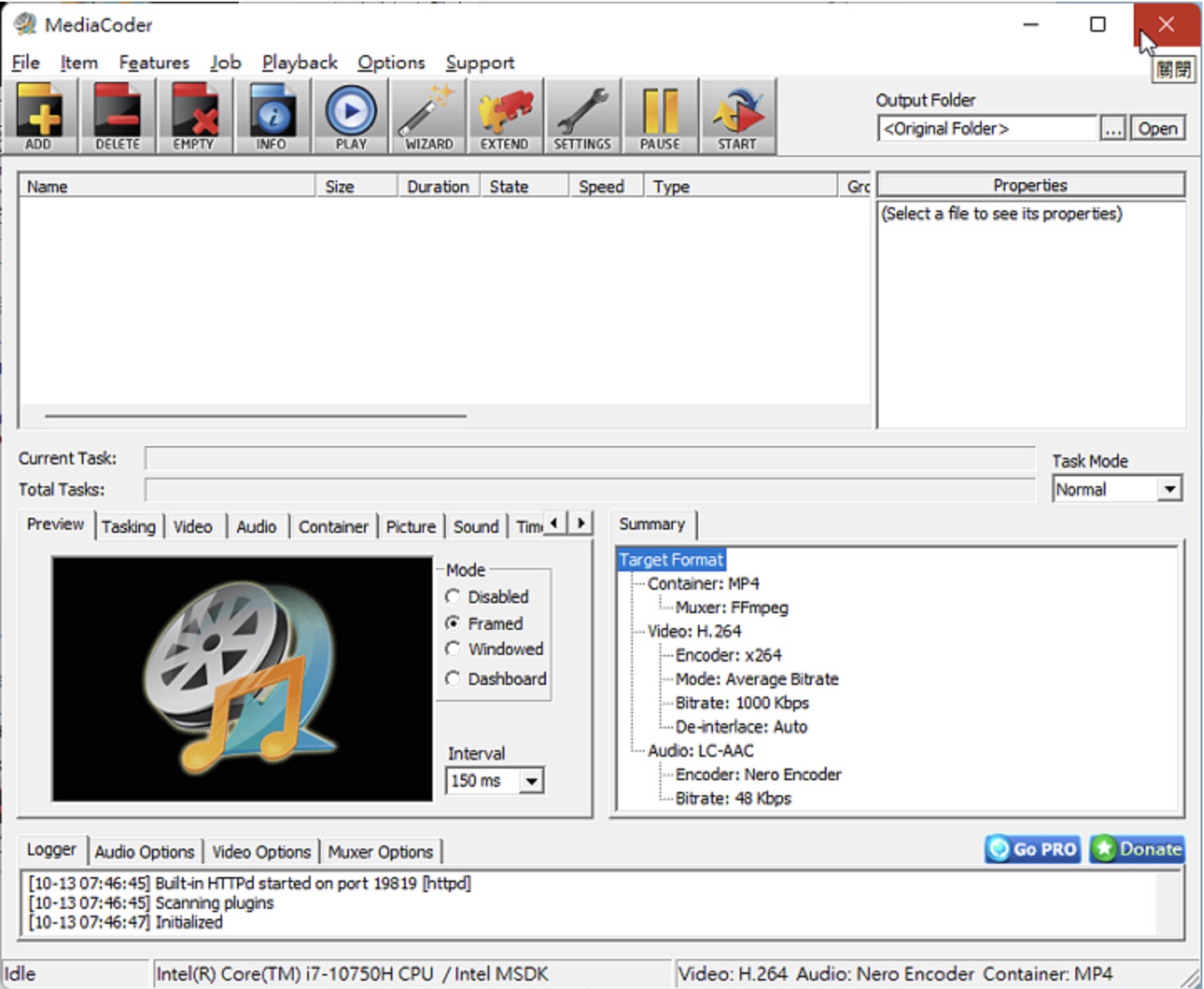Open the Task Mode dropdown
Image resolution: width=1204 pixels, height=989 pixels.
[1171, 489]
